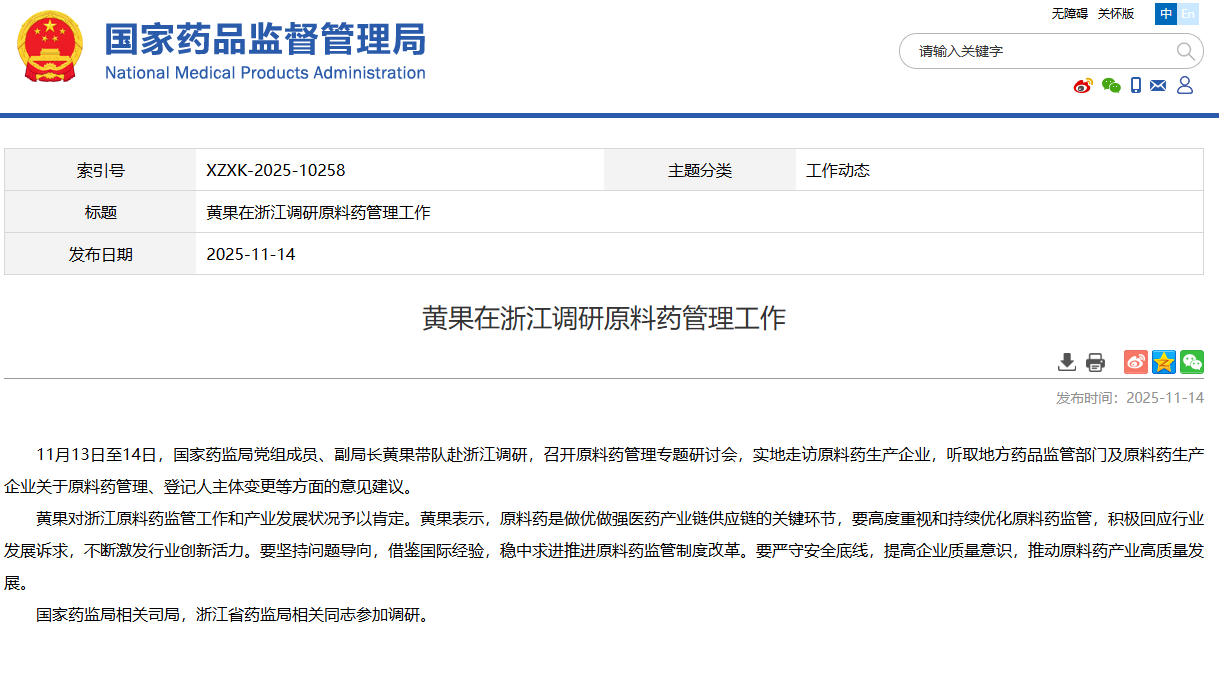
Task: Share the article to Weibo
Action: (x=1135, y=362)
